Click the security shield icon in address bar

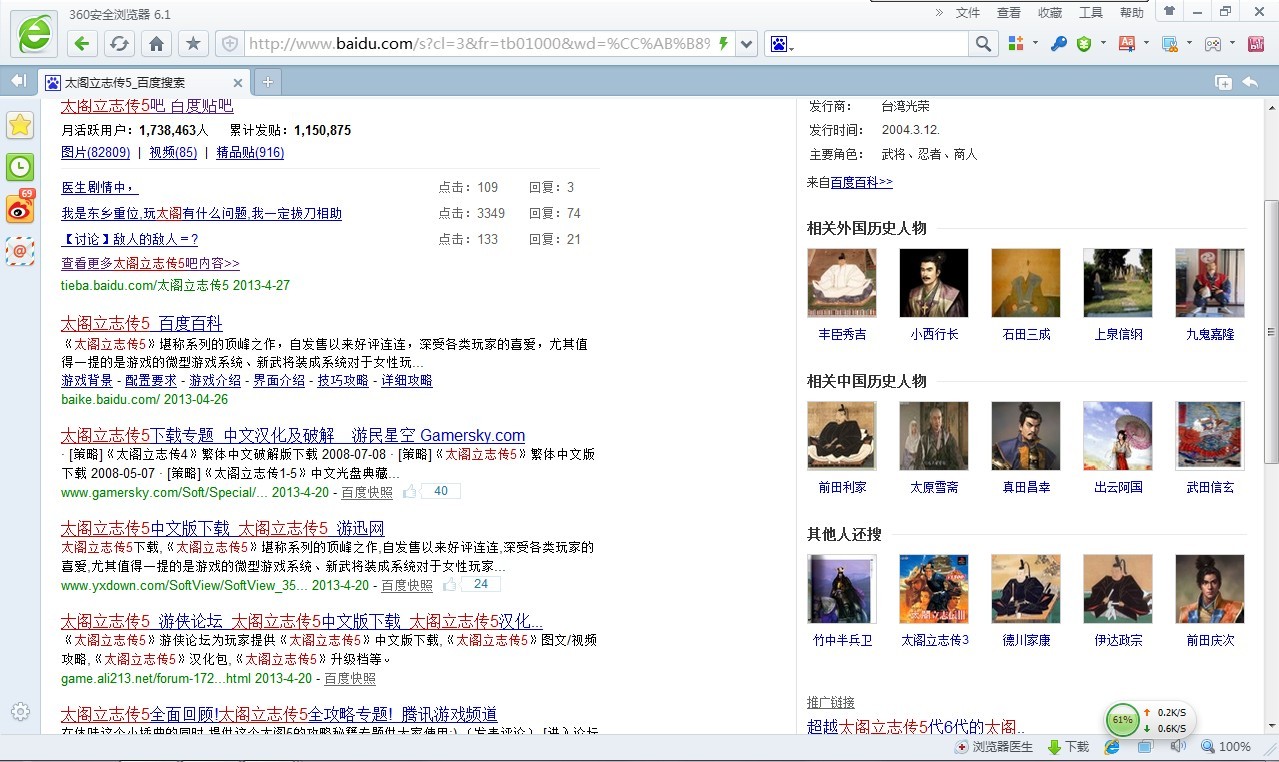(x=230, y=44)
